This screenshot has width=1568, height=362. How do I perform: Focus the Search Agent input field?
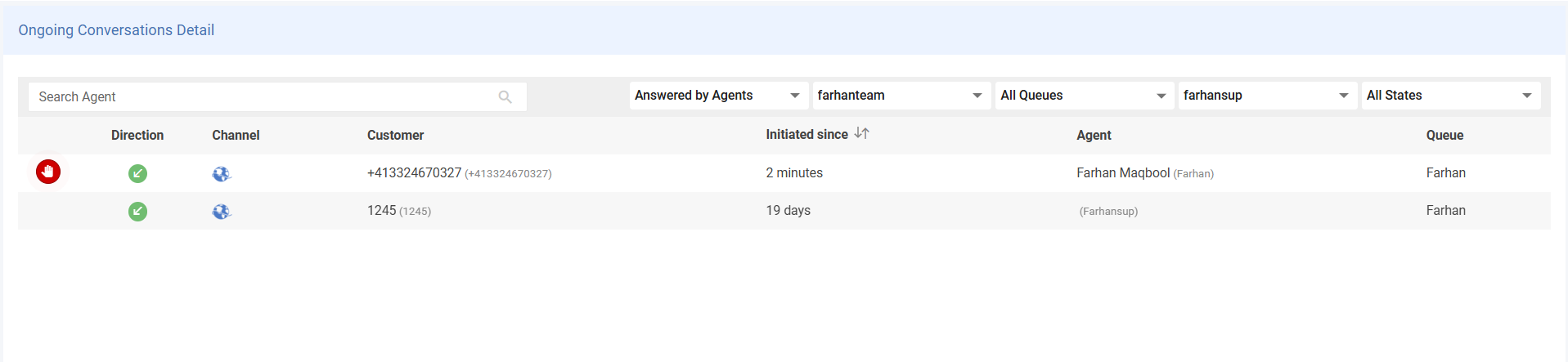coord(262,97)
